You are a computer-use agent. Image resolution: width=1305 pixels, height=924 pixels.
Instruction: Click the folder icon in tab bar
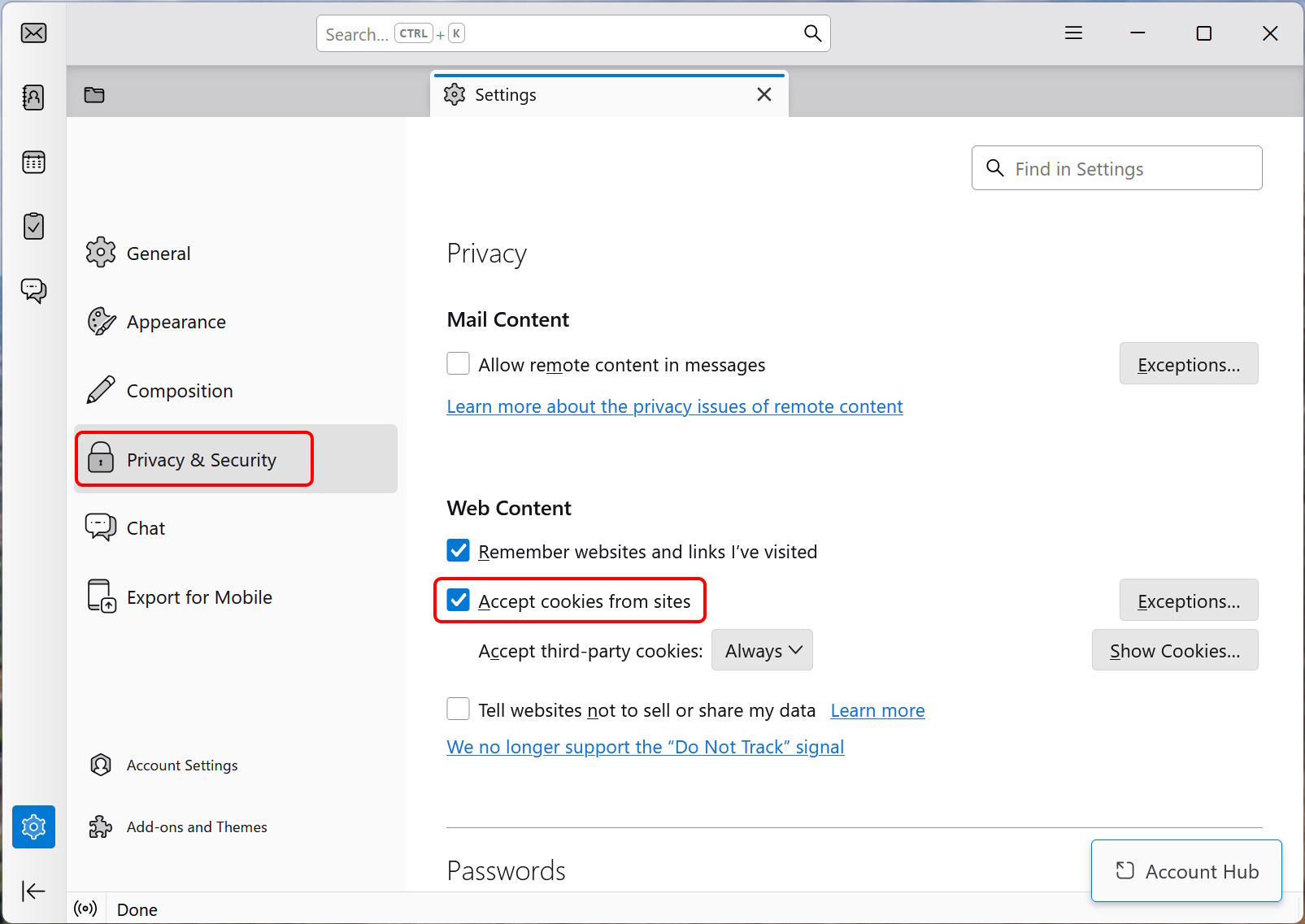94,95
